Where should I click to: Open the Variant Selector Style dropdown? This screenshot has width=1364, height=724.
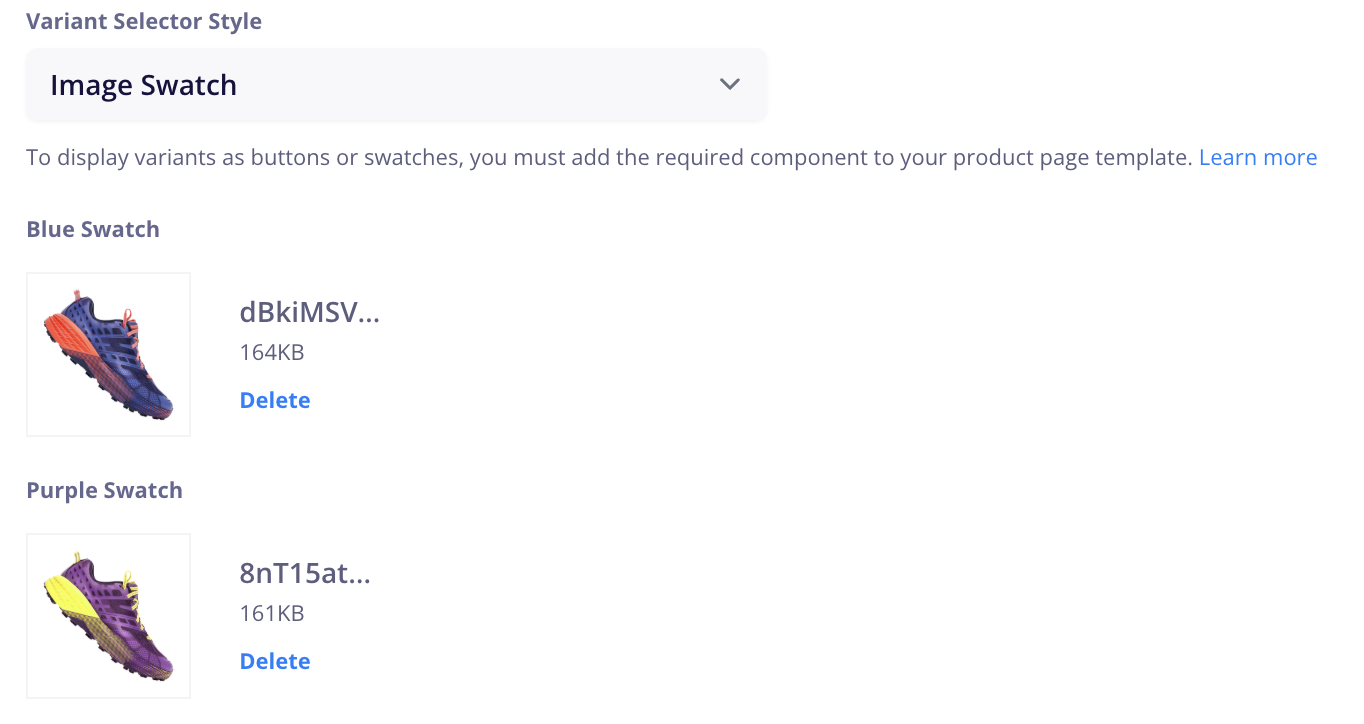tap(396, 85)
